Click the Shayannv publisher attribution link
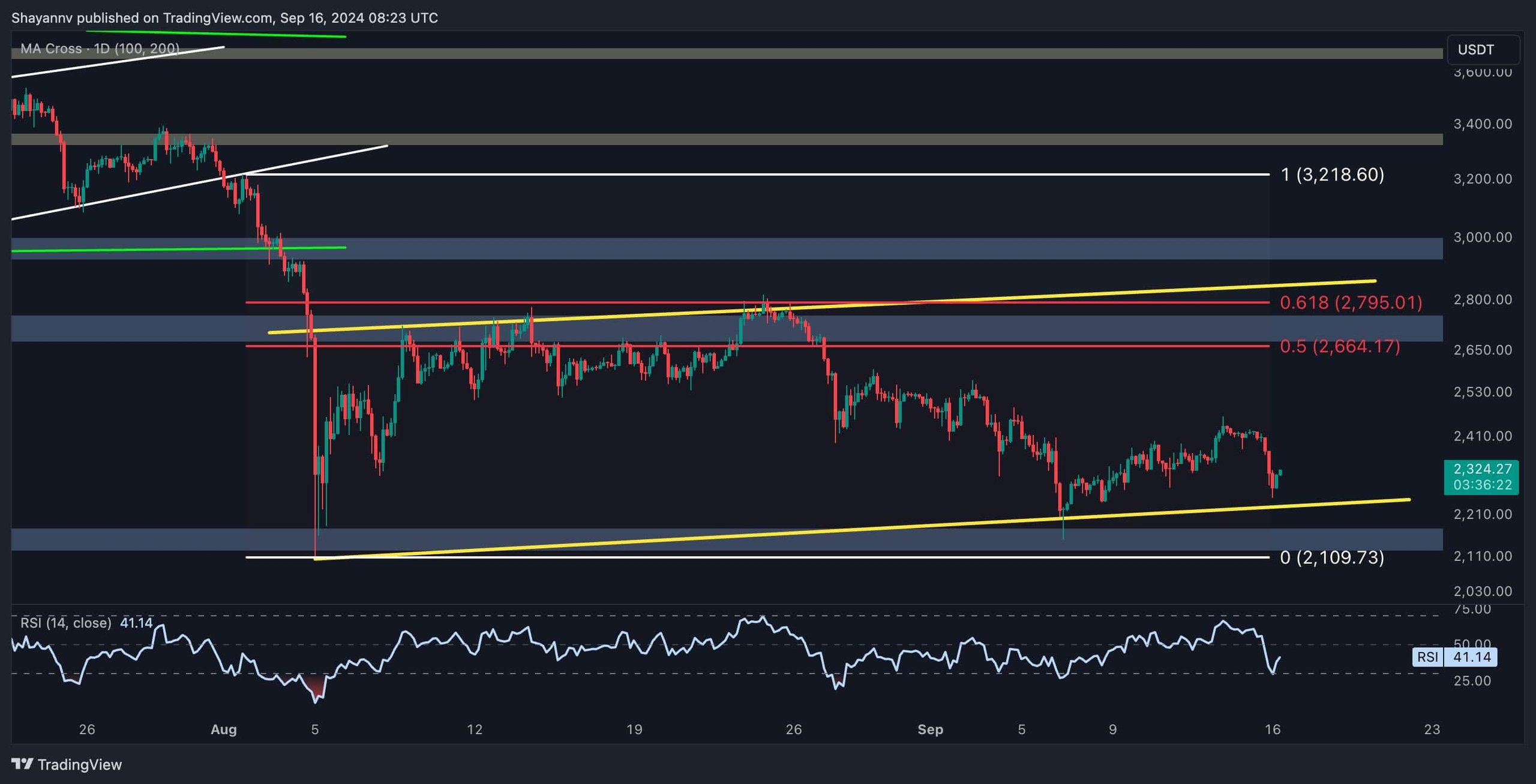1536x784 pixels. [x=42, y=17]
